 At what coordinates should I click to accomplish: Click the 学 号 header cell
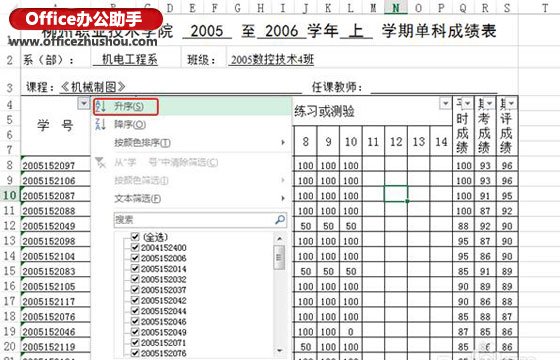56,125
